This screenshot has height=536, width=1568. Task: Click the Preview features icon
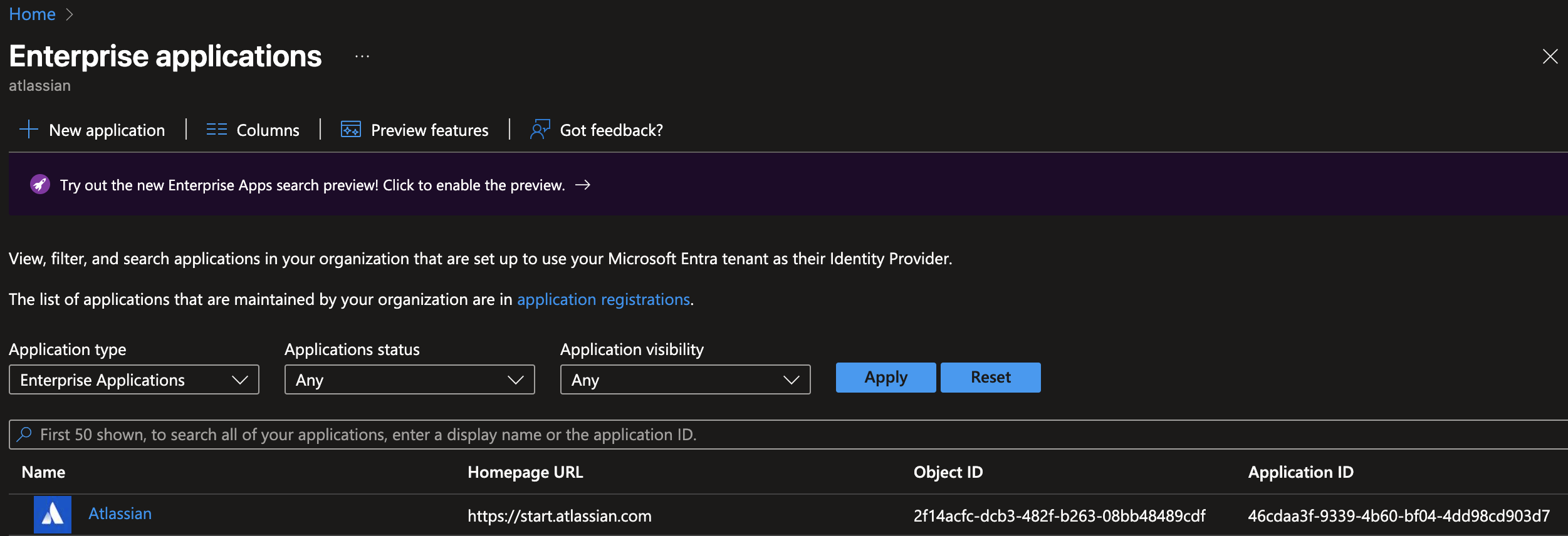[350, 130]
